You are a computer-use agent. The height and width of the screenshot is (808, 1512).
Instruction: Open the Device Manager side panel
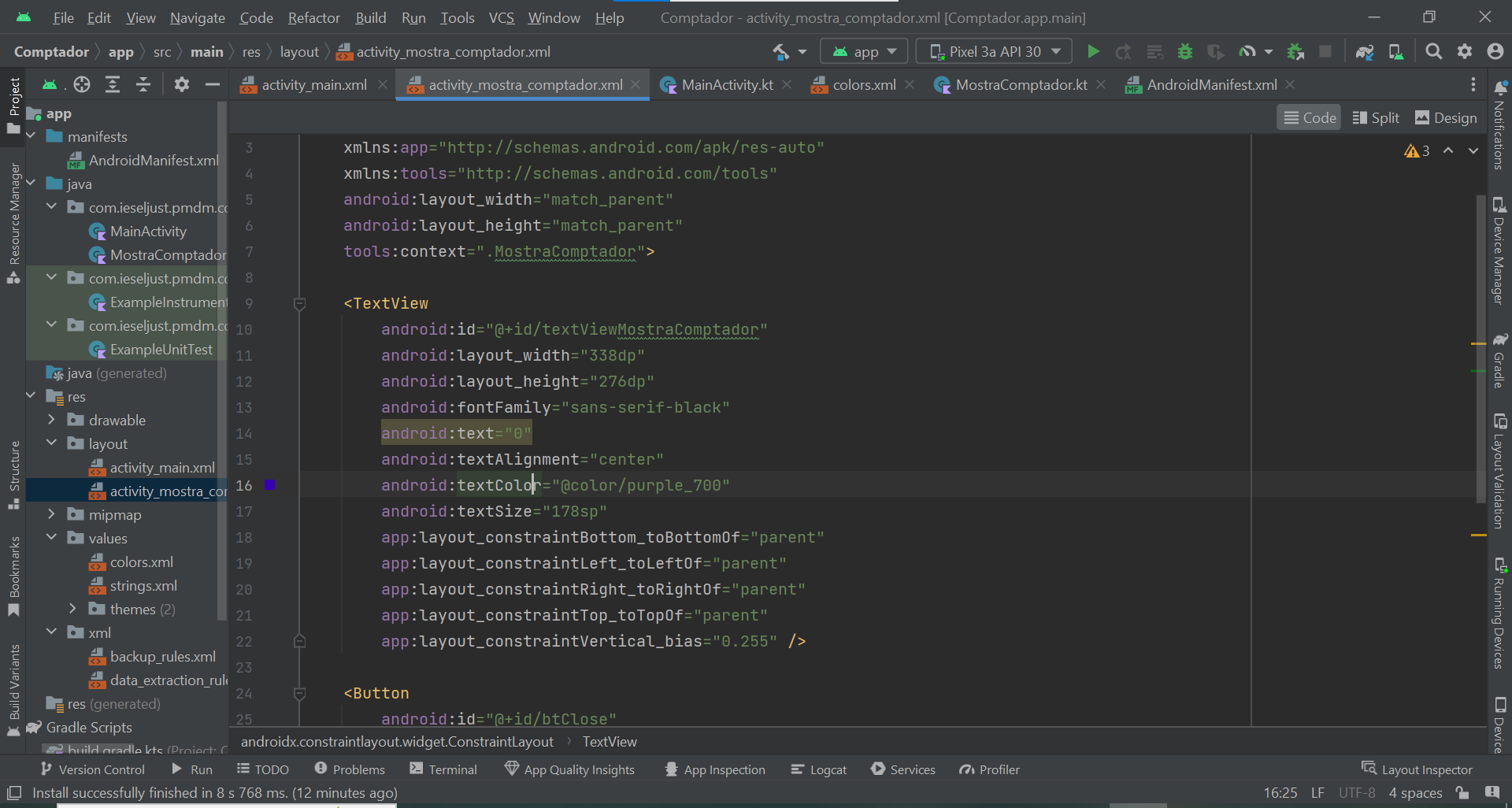(1501, 252)
